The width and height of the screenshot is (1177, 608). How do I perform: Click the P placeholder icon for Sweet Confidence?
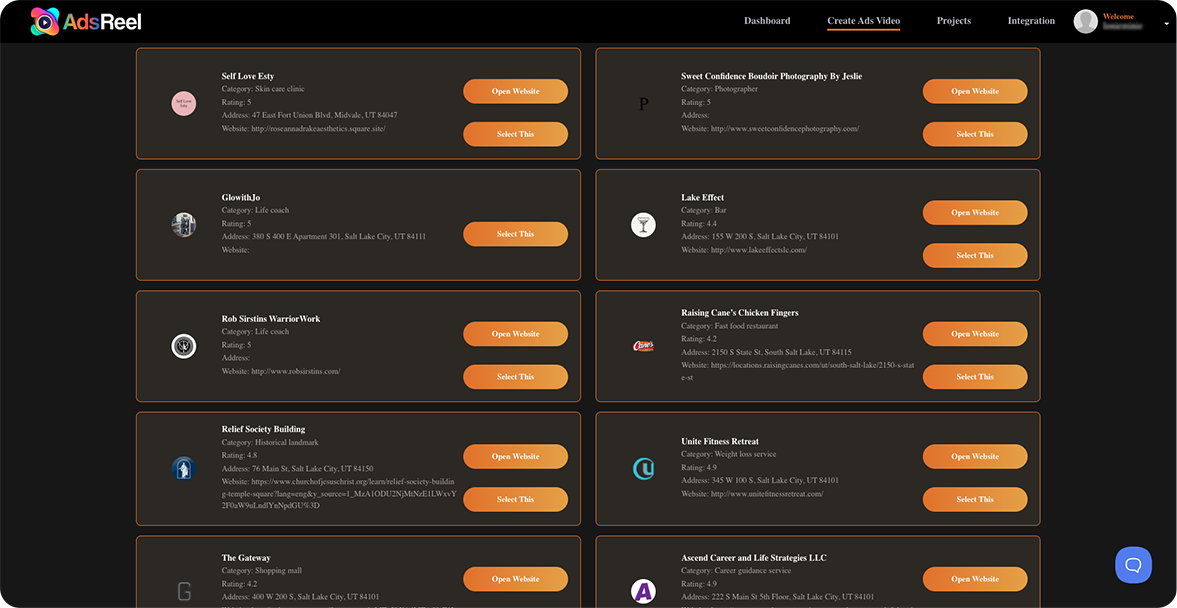point(643,103)
